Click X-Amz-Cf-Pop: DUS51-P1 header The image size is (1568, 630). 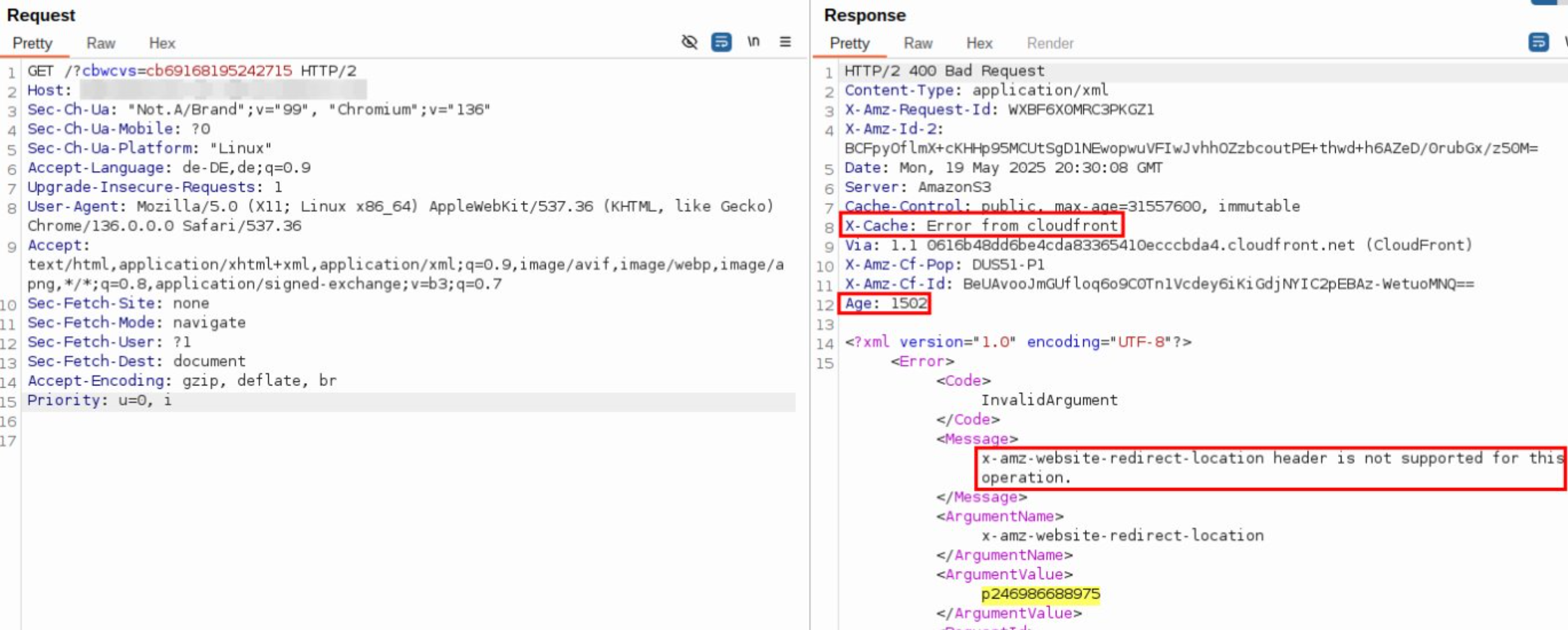(944, 265)
